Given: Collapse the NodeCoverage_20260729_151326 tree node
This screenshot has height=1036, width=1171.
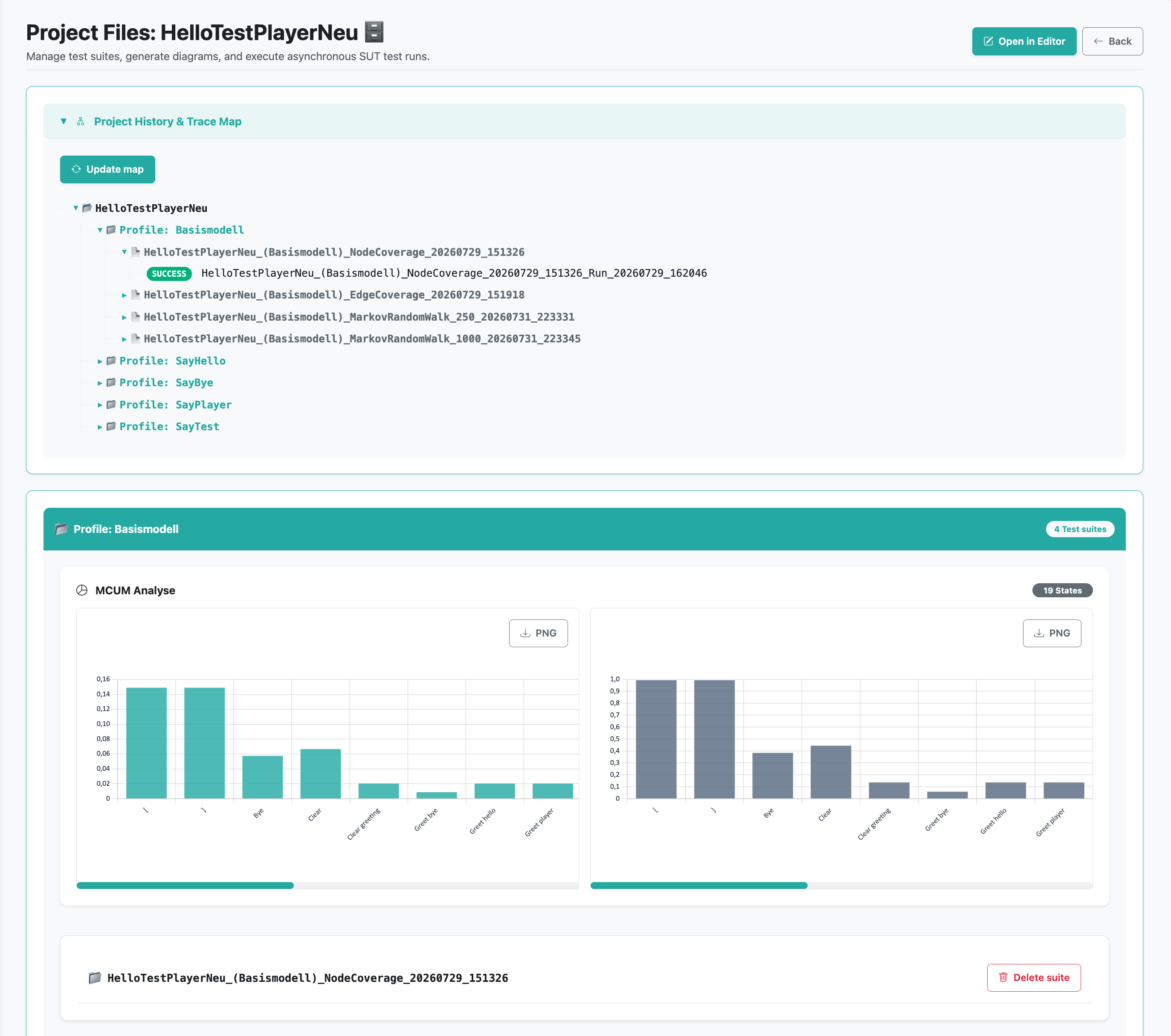Looking at the screenshot, I should pos(124,252).
